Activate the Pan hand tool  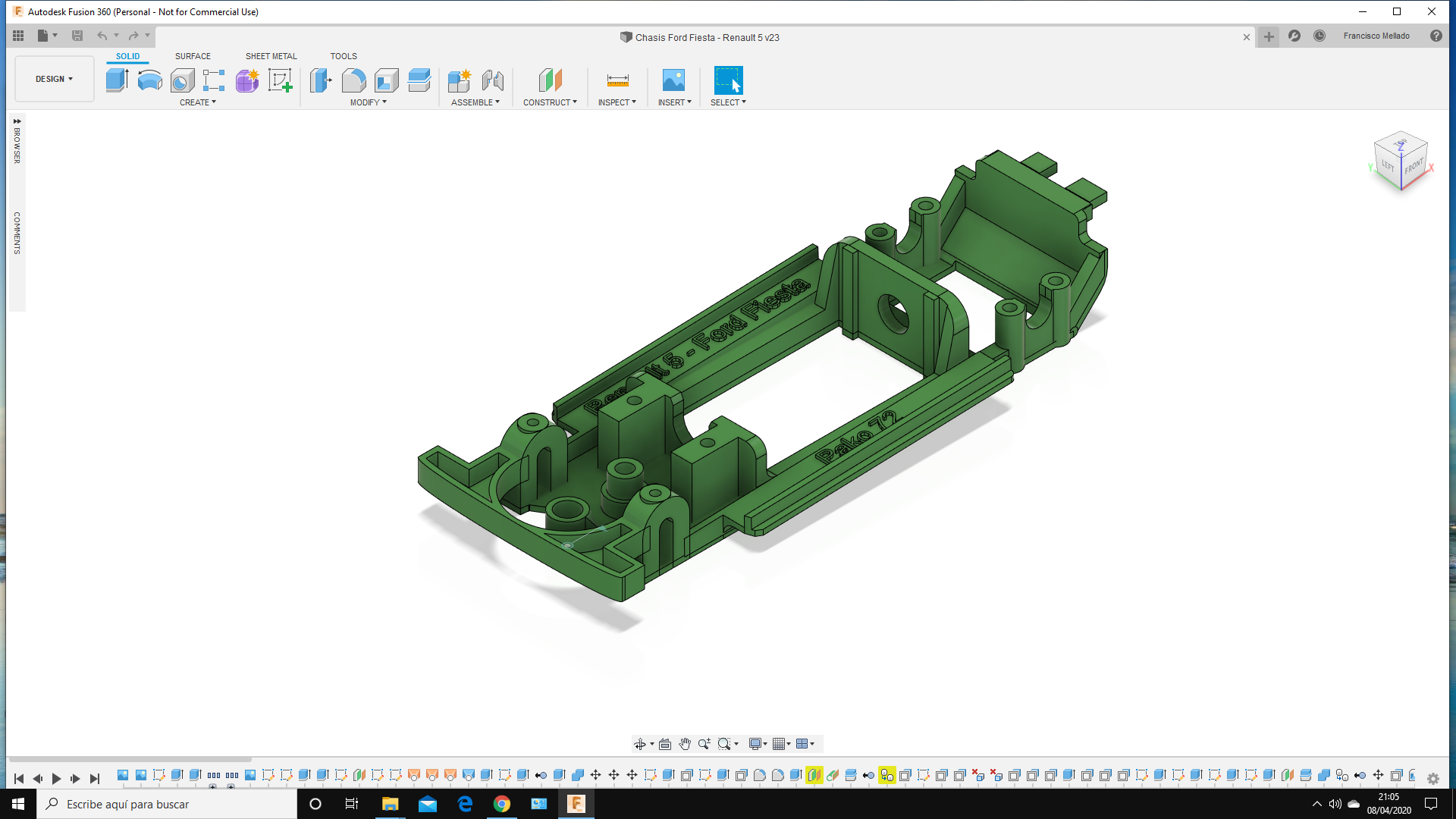pyautogui.click(x=685, y=744)
